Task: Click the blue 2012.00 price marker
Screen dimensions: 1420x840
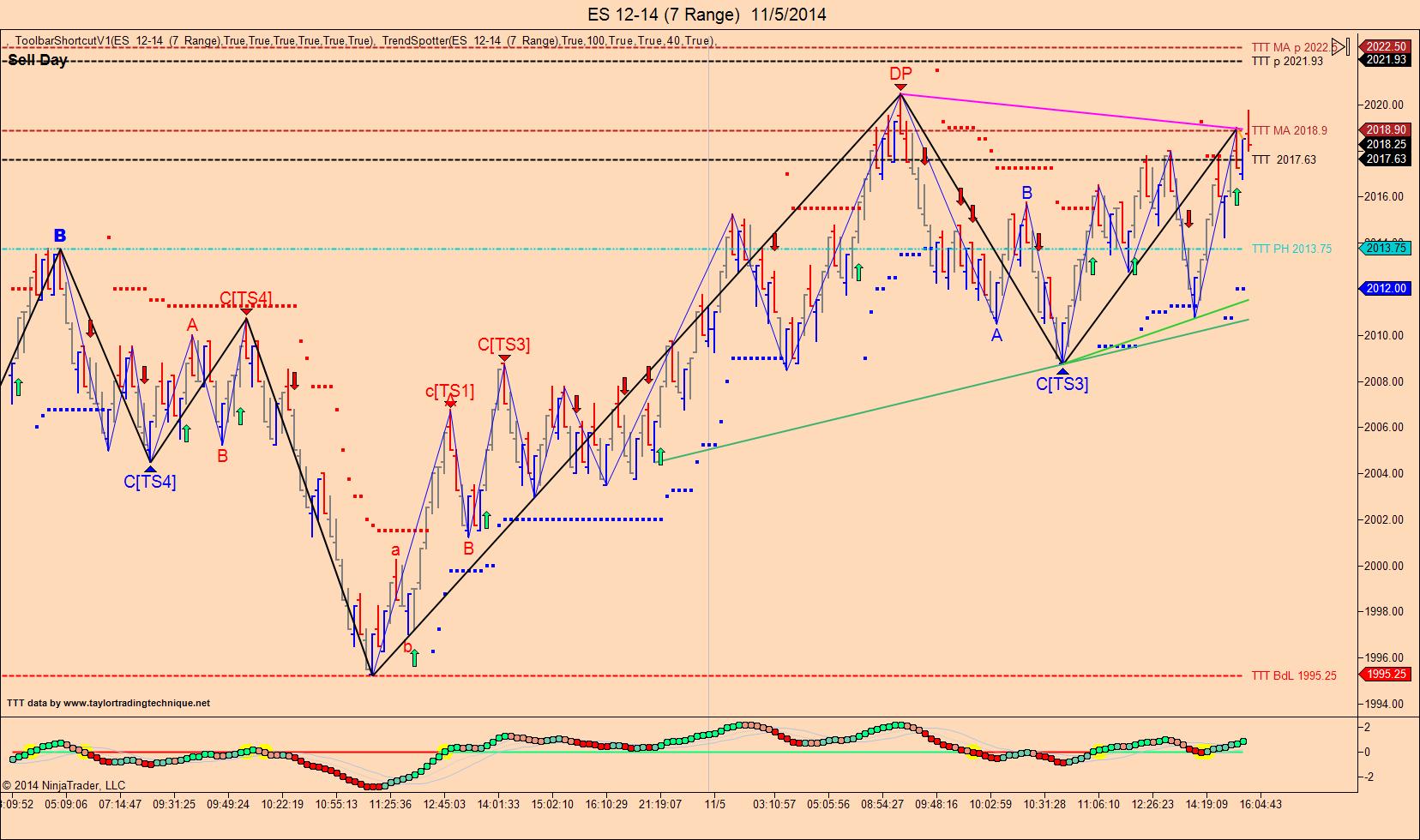Action: coord(1386,289)
